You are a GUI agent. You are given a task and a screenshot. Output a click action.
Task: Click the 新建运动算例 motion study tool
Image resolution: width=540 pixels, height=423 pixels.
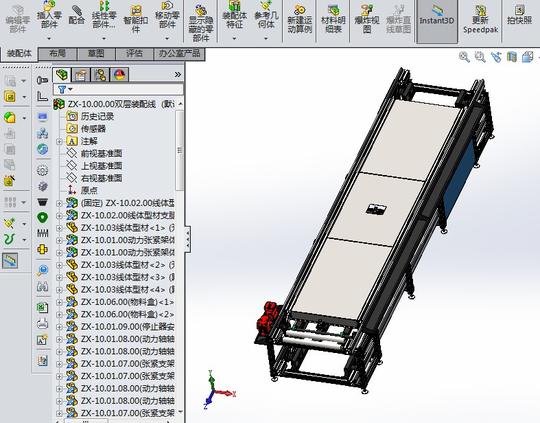(x=300, y=20)
